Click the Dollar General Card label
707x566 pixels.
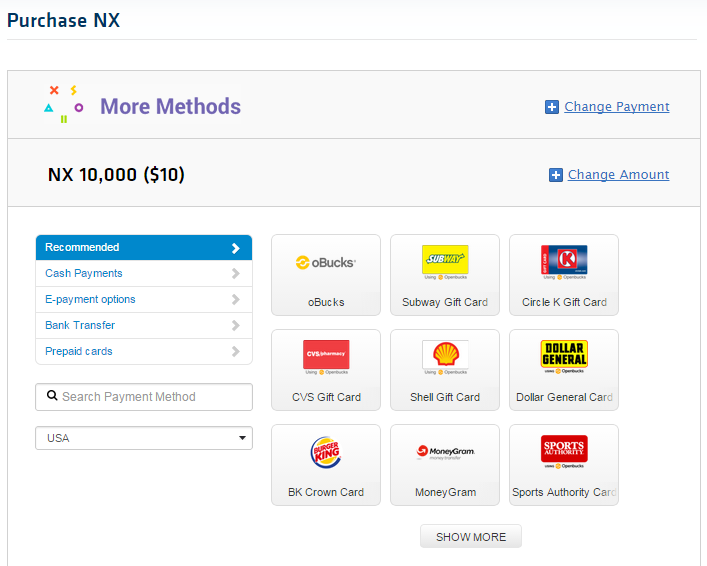click(564, 397)
